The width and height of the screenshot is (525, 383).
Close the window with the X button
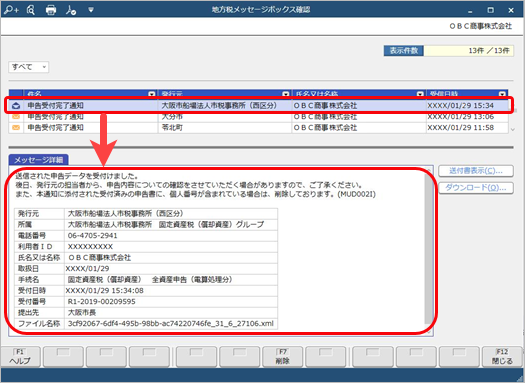511,10
